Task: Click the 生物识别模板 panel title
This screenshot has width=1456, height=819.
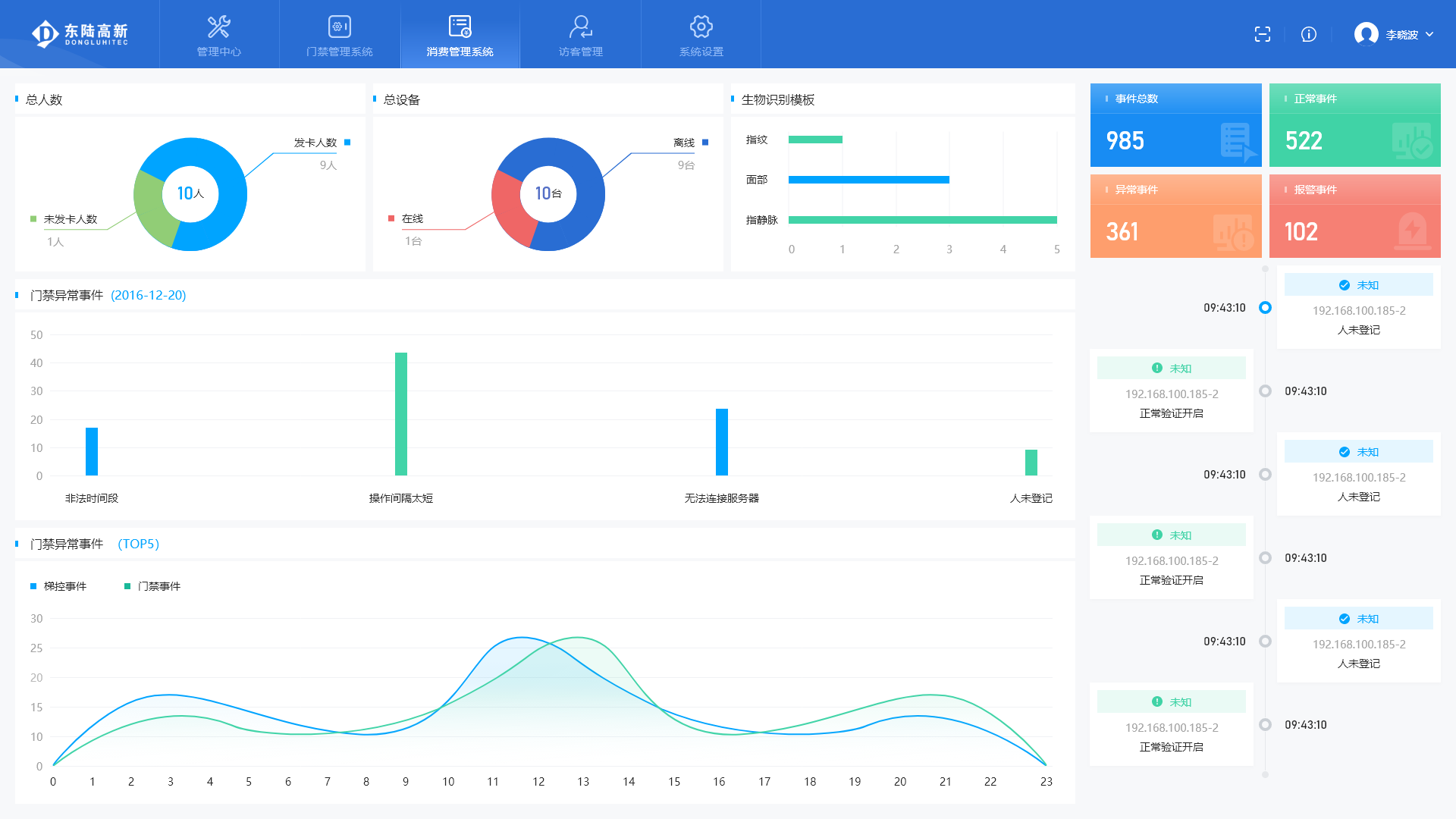Action: [x=778, y=99]
